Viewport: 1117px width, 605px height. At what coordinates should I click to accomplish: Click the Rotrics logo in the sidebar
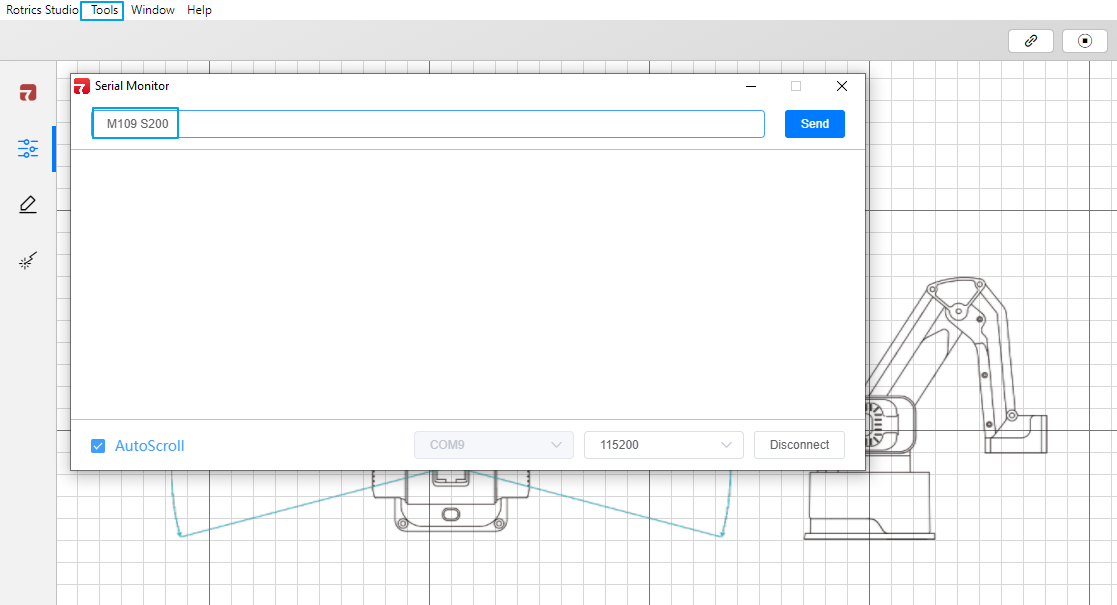pos(28,93)
